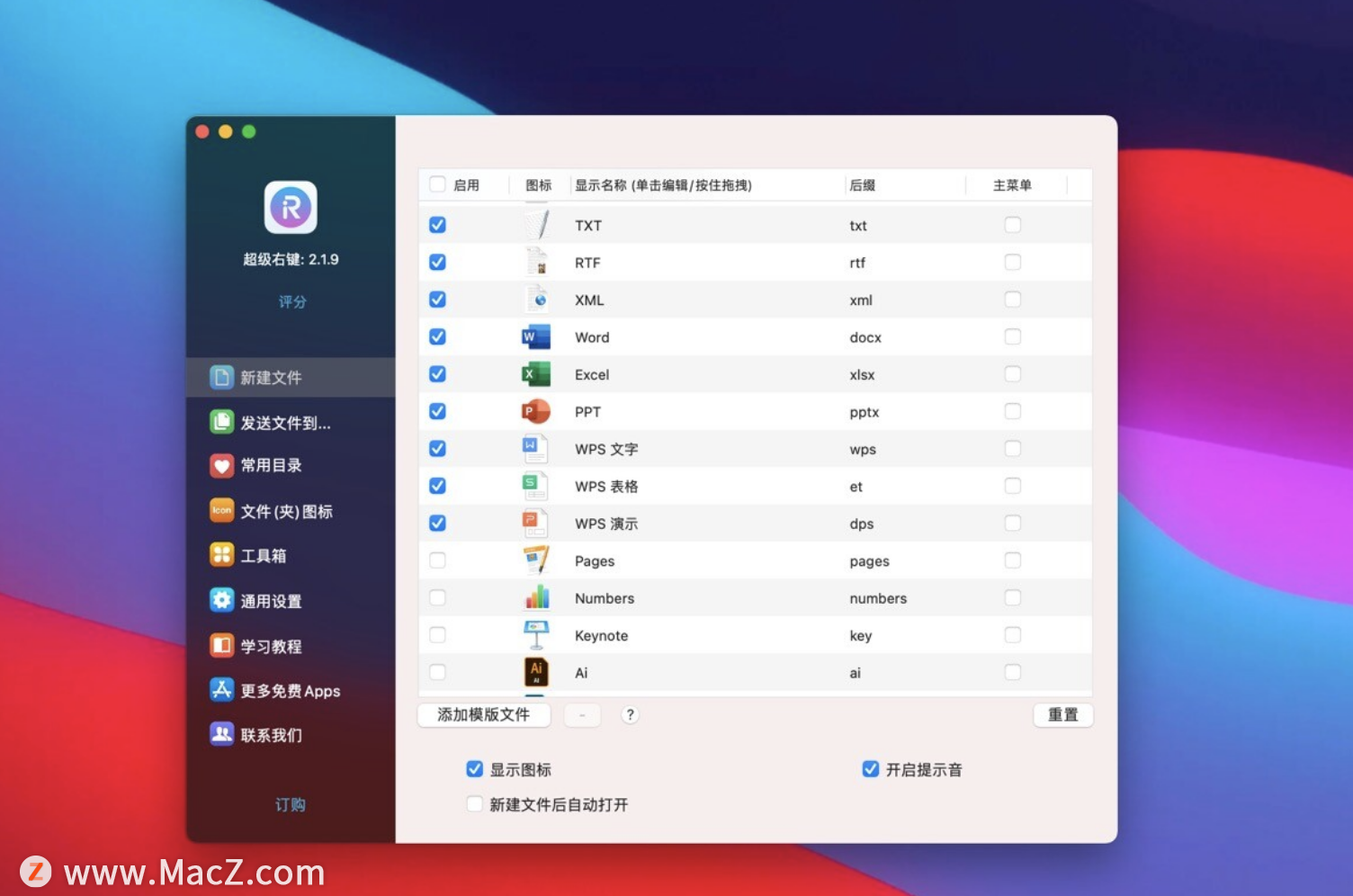Click the 主菜单 column header
The height and width of the screenshot is (896, 1353).
[1012, 185]
